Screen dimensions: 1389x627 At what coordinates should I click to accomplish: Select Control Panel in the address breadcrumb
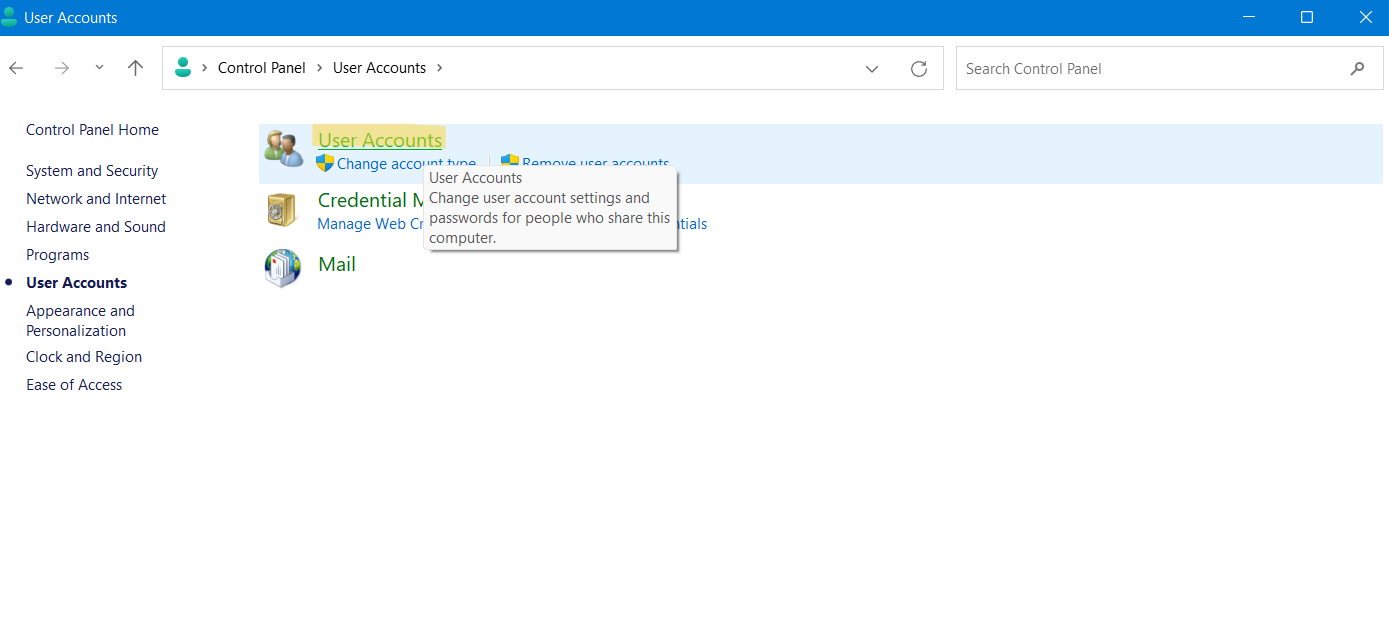[x=262, y=68]
